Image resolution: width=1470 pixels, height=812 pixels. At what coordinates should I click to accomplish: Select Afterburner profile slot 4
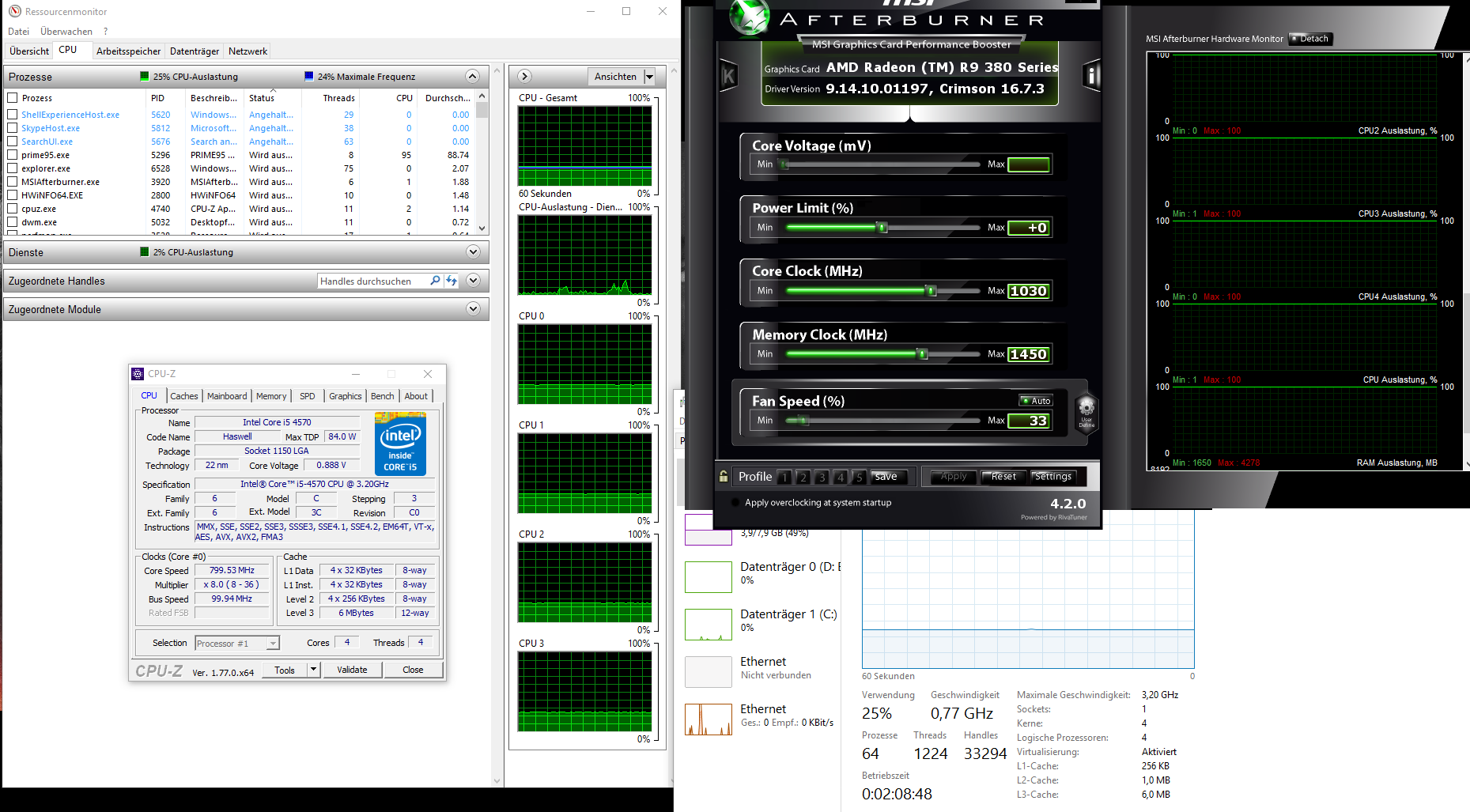point(840,477)
